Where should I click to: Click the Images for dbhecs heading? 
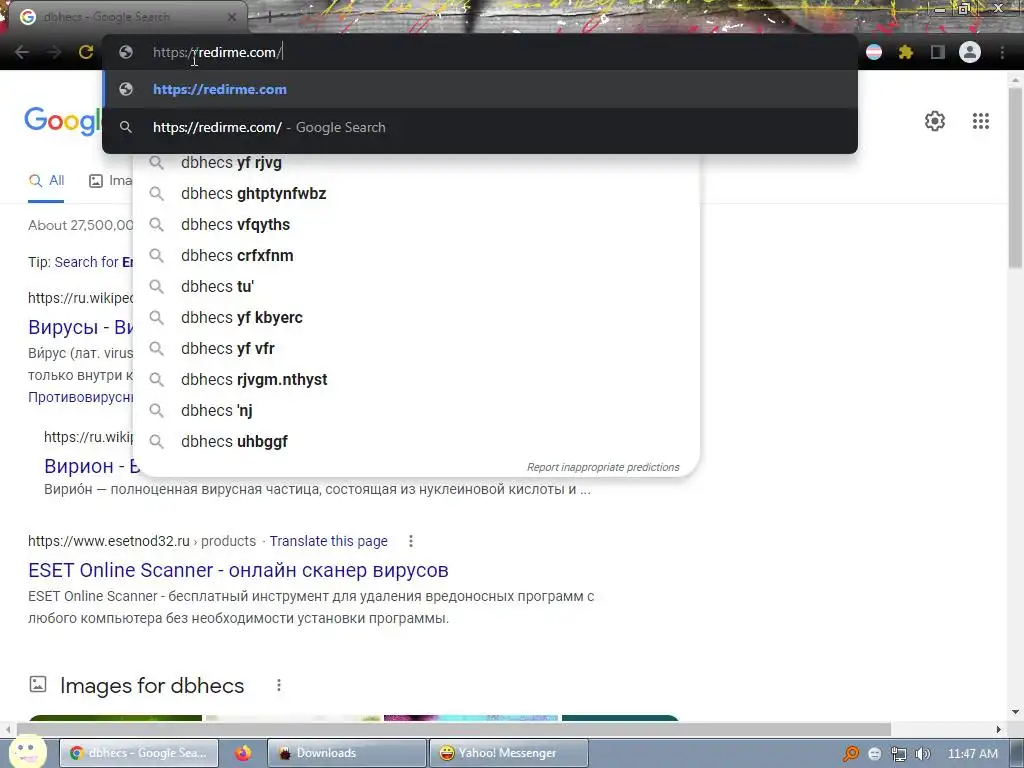point(152,686)
